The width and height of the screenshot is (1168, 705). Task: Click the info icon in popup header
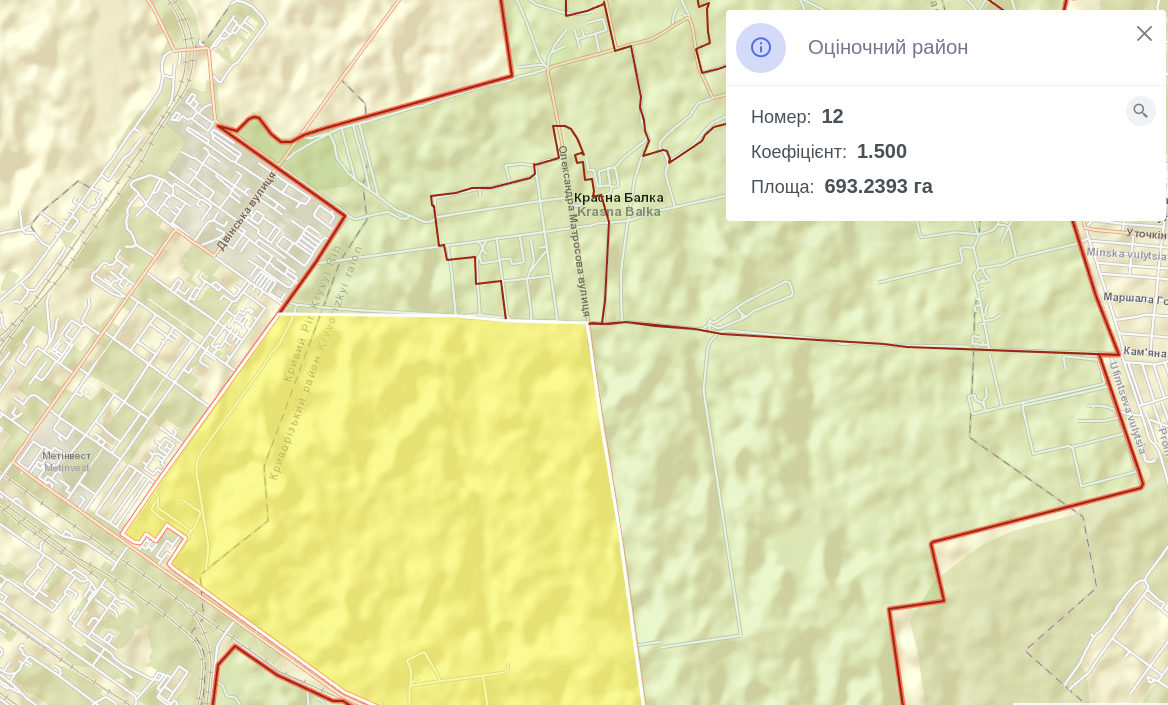(761, 48)
